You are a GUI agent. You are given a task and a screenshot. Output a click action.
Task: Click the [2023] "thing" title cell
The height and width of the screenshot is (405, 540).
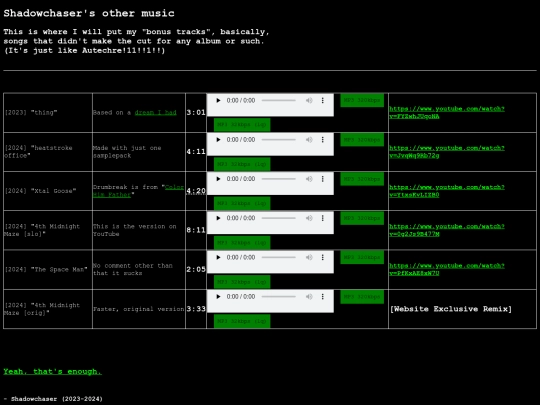pyautogui.click(x=48, y=113)
